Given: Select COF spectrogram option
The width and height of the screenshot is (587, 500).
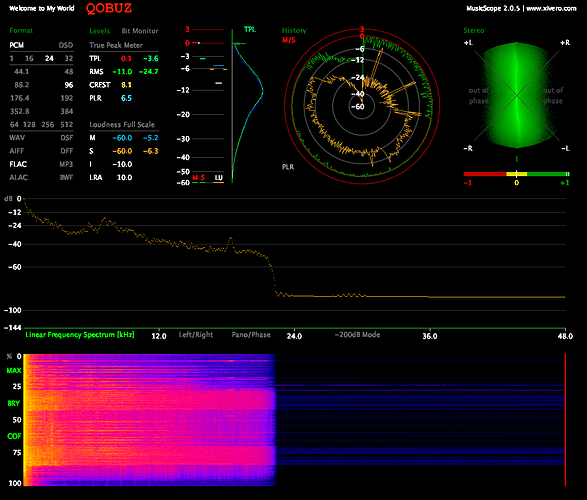Looking at the screenshot, I should (x=14, y=436).
